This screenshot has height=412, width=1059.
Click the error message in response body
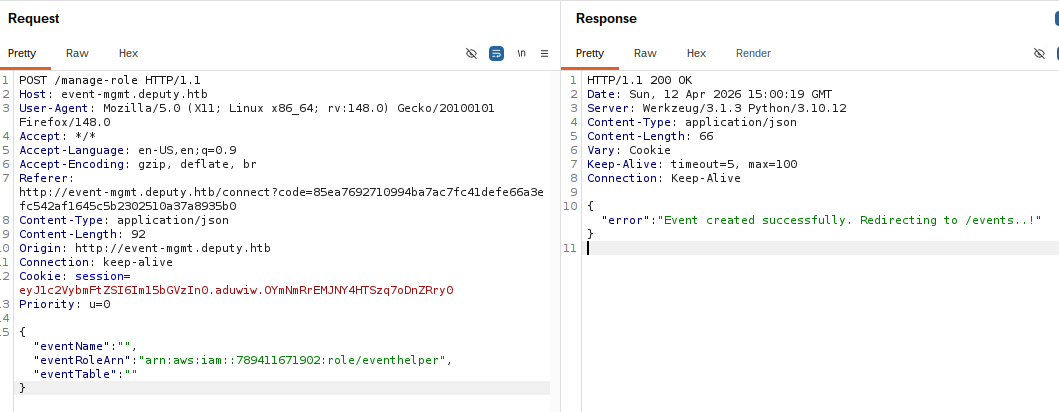click(x=850, y=220)
